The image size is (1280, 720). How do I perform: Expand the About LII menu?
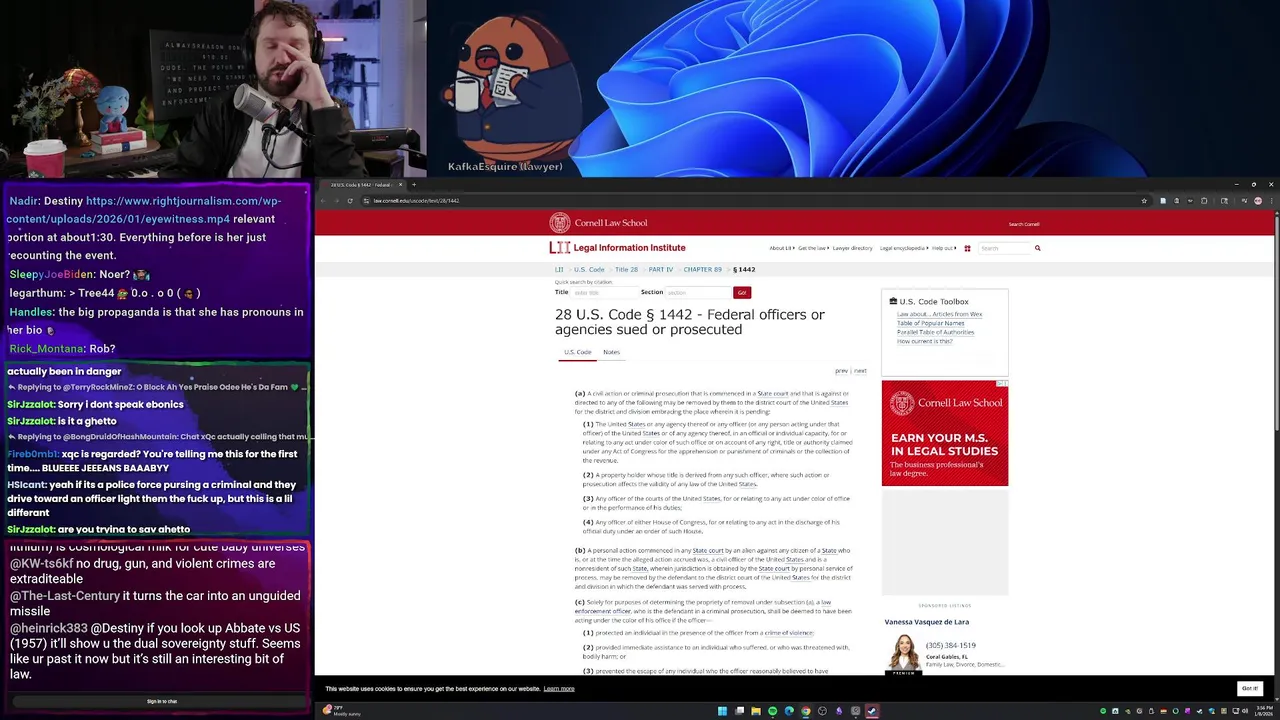(781, 248)
